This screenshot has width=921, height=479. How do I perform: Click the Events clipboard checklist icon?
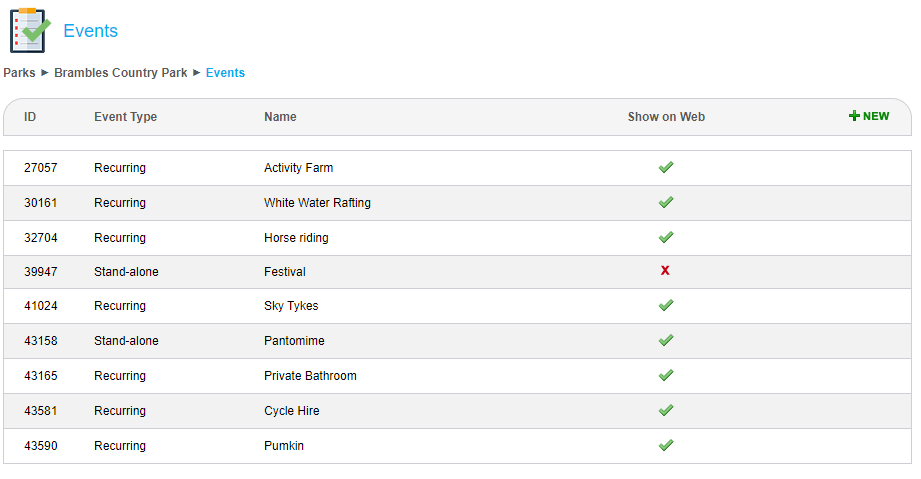(x=29, y=31)
